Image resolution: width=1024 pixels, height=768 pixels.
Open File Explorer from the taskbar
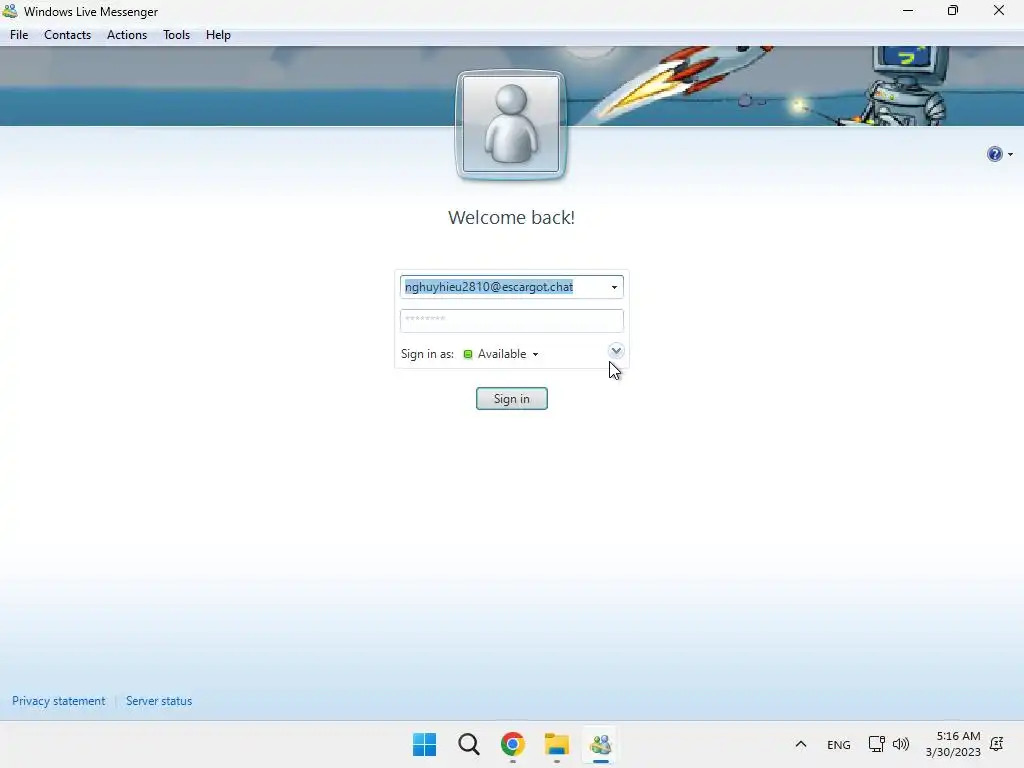(x=557, y=744)
